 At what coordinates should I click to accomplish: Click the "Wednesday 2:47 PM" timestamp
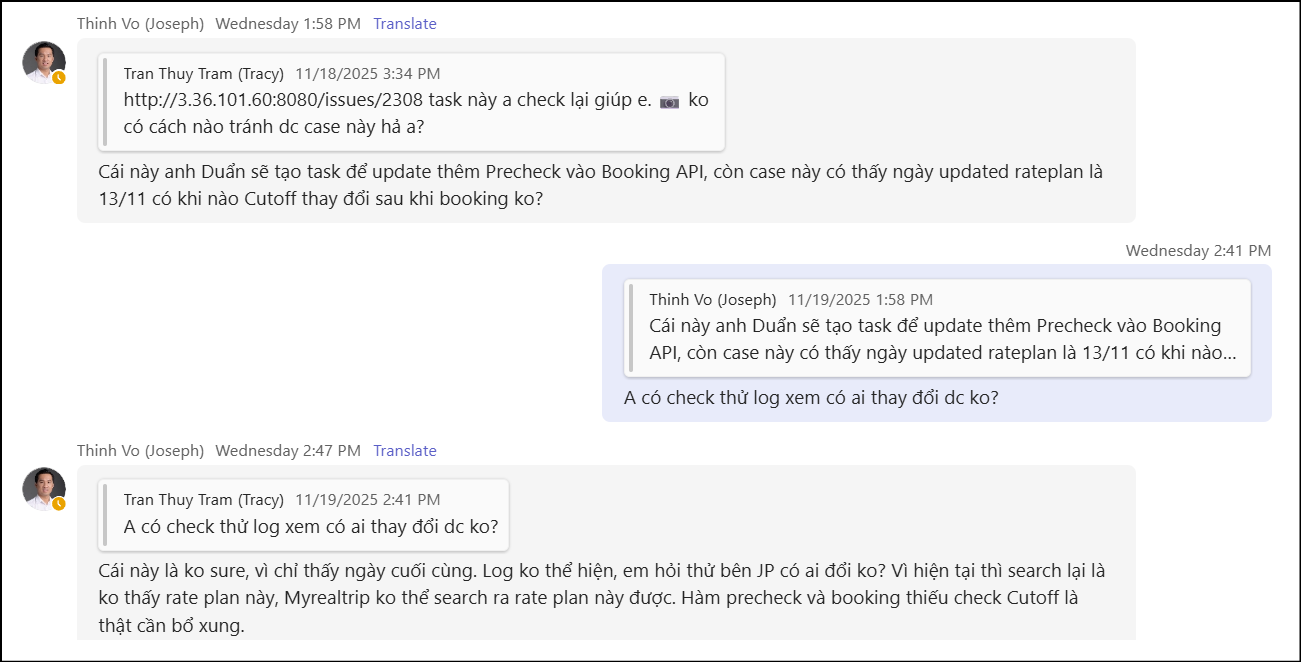[288, 451]
